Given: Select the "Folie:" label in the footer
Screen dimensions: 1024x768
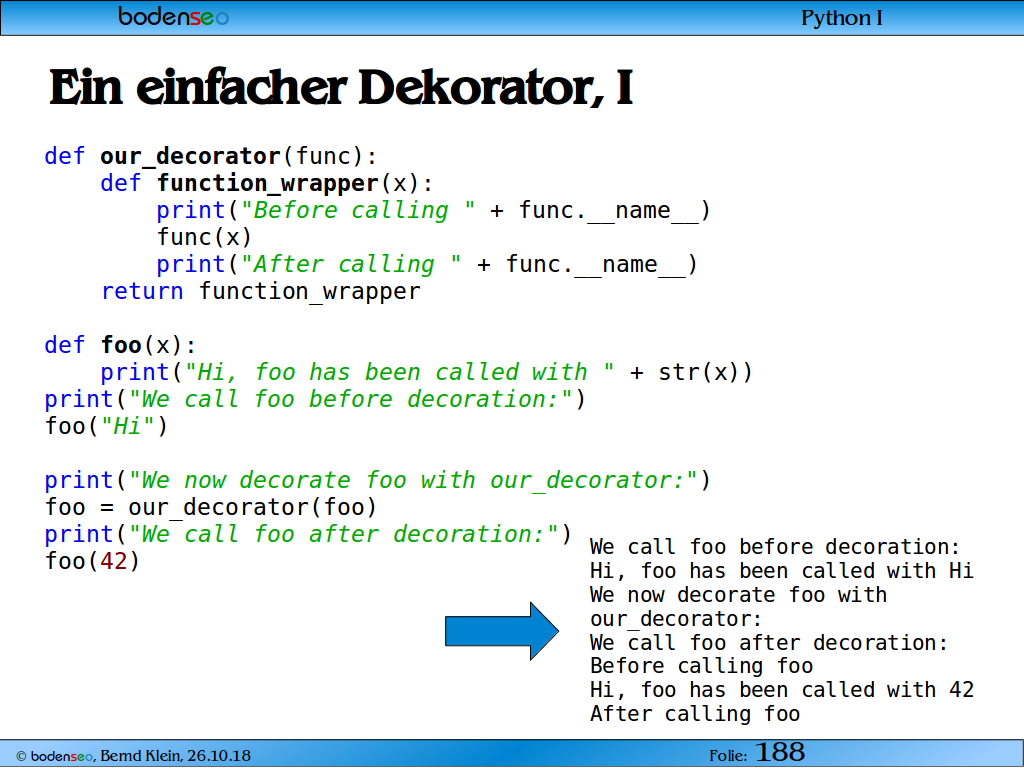Looking at the screenshot, I should point(728,756).
